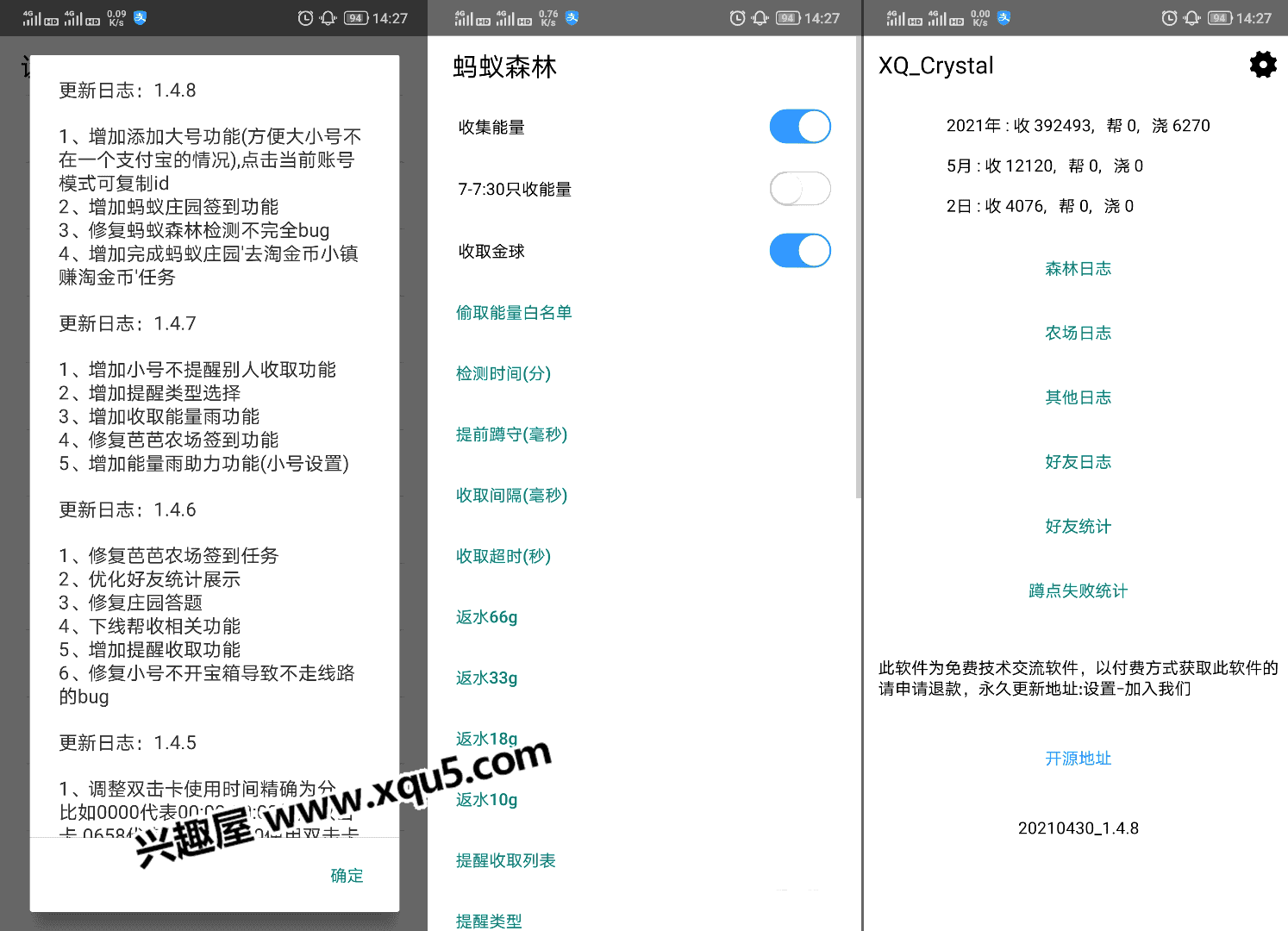1288x931 pixels.
Task: Tap mute bell icon in right status bar
Action: tap(1191, 18)
